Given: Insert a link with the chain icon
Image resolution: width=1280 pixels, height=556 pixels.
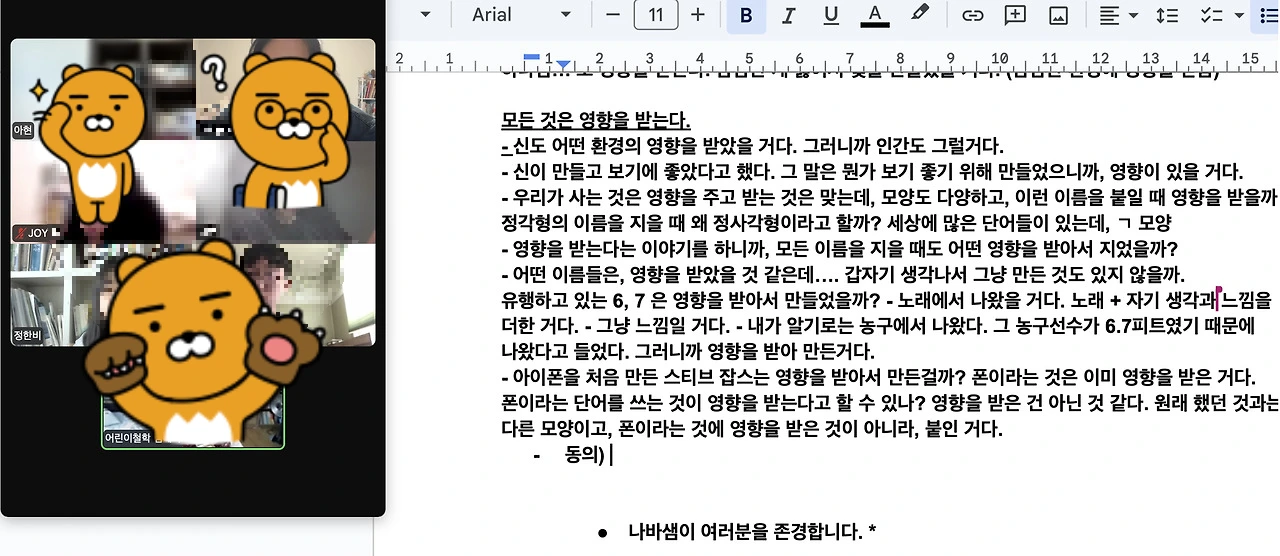Looking at the screenshot, I should coord(972,15).
